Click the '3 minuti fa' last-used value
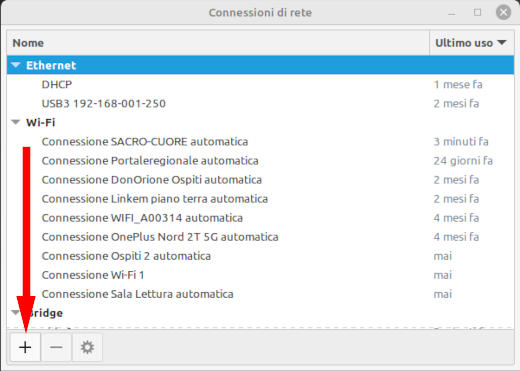Image resolution: width=520 pixels, height=371 pixels. coord(461,142)
